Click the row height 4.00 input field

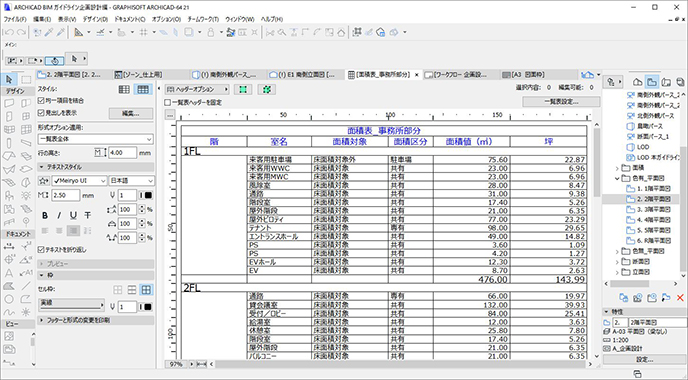coord(122,153)
